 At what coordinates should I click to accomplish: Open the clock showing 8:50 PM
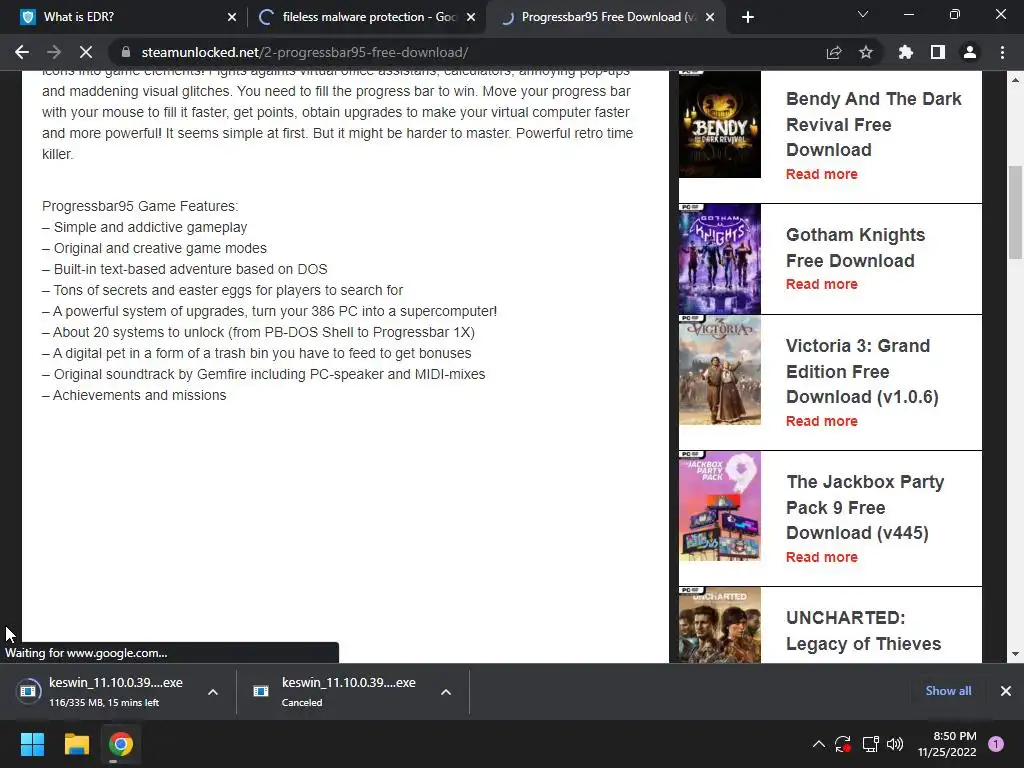click(947, 744)
